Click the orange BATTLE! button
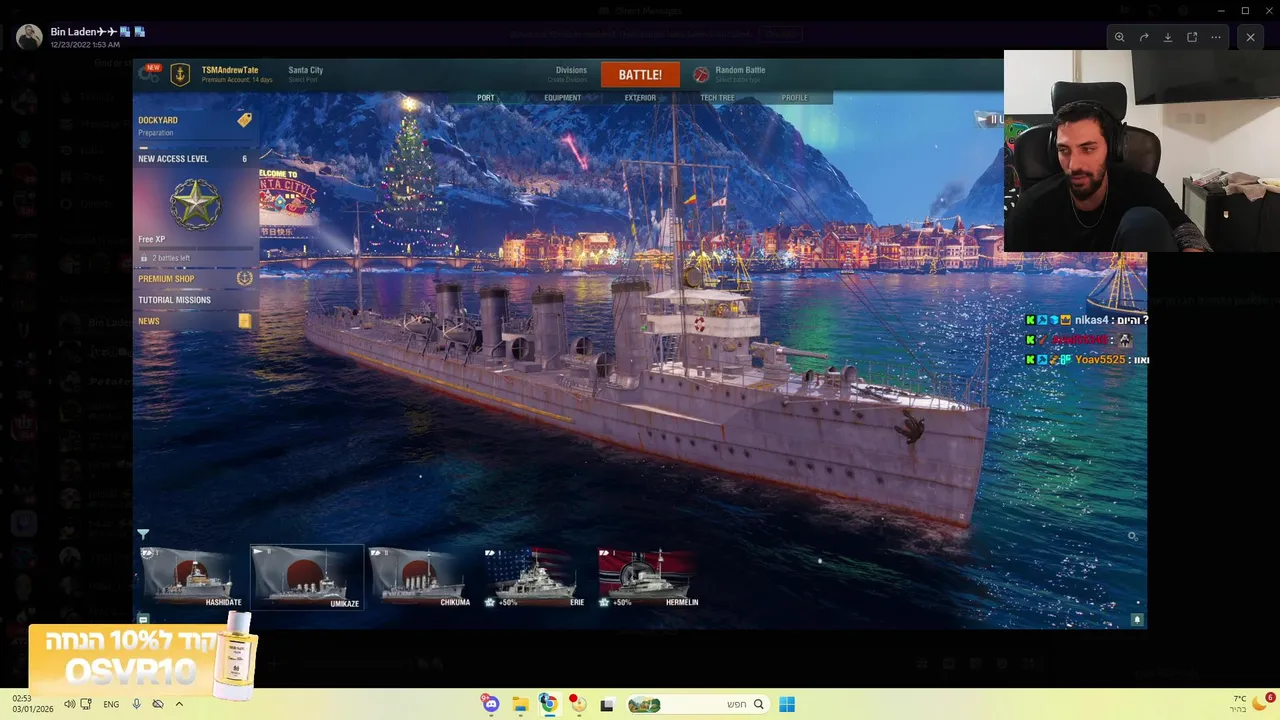 640,75
